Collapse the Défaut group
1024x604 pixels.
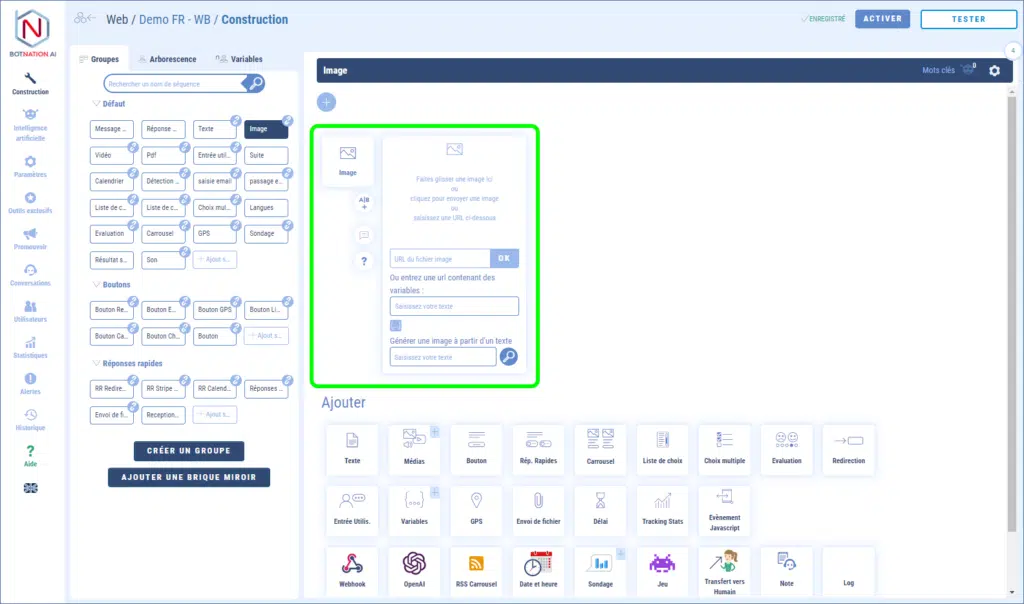coord(96,103)
